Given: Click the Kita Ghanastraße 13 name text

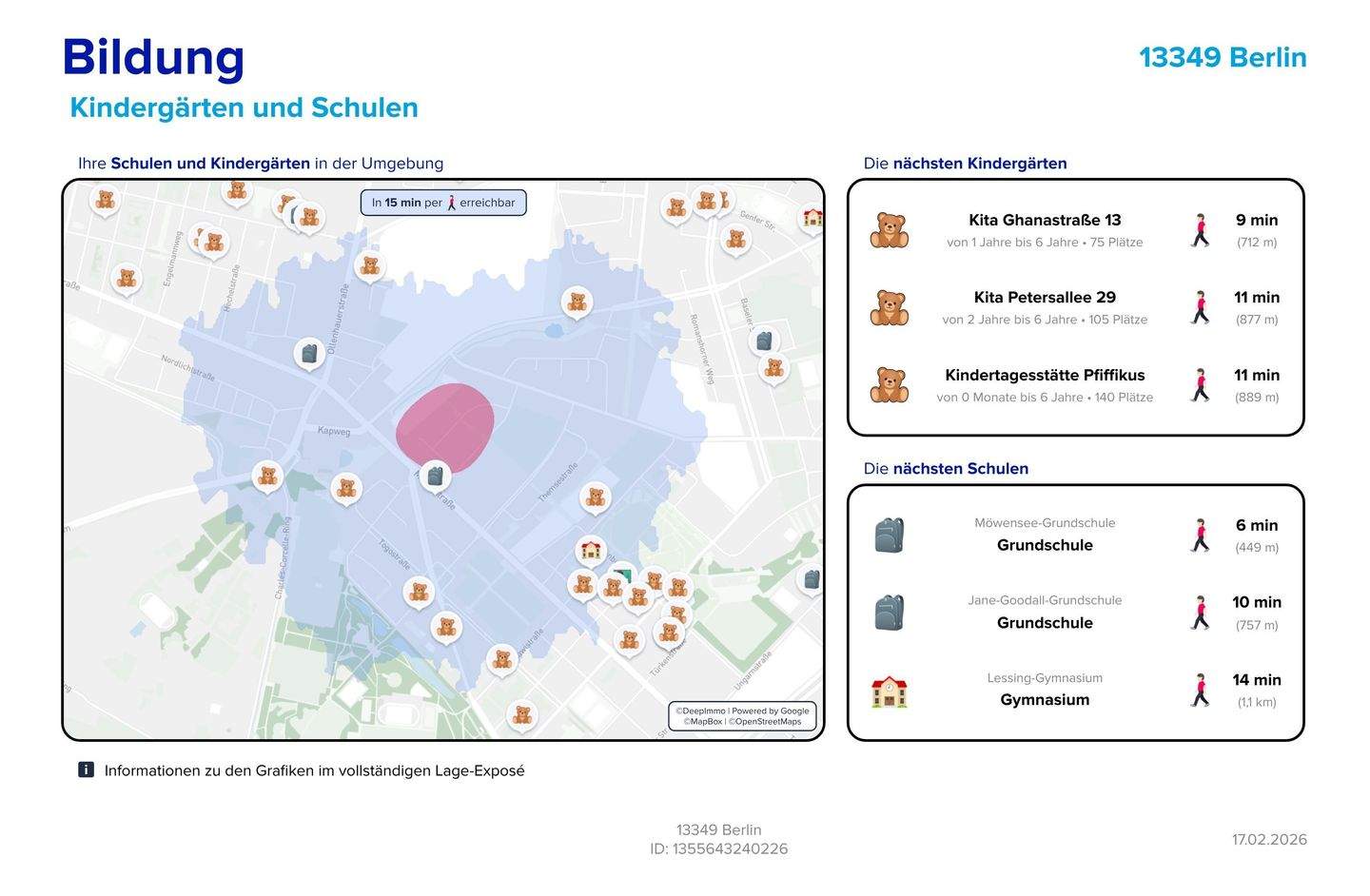Looking at the screenshot, I should tap(1045, 220).
